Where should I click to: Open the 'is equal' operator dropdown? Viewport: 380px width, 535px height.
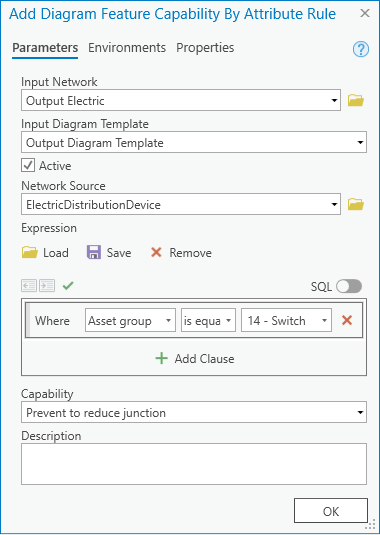point(208,320)
